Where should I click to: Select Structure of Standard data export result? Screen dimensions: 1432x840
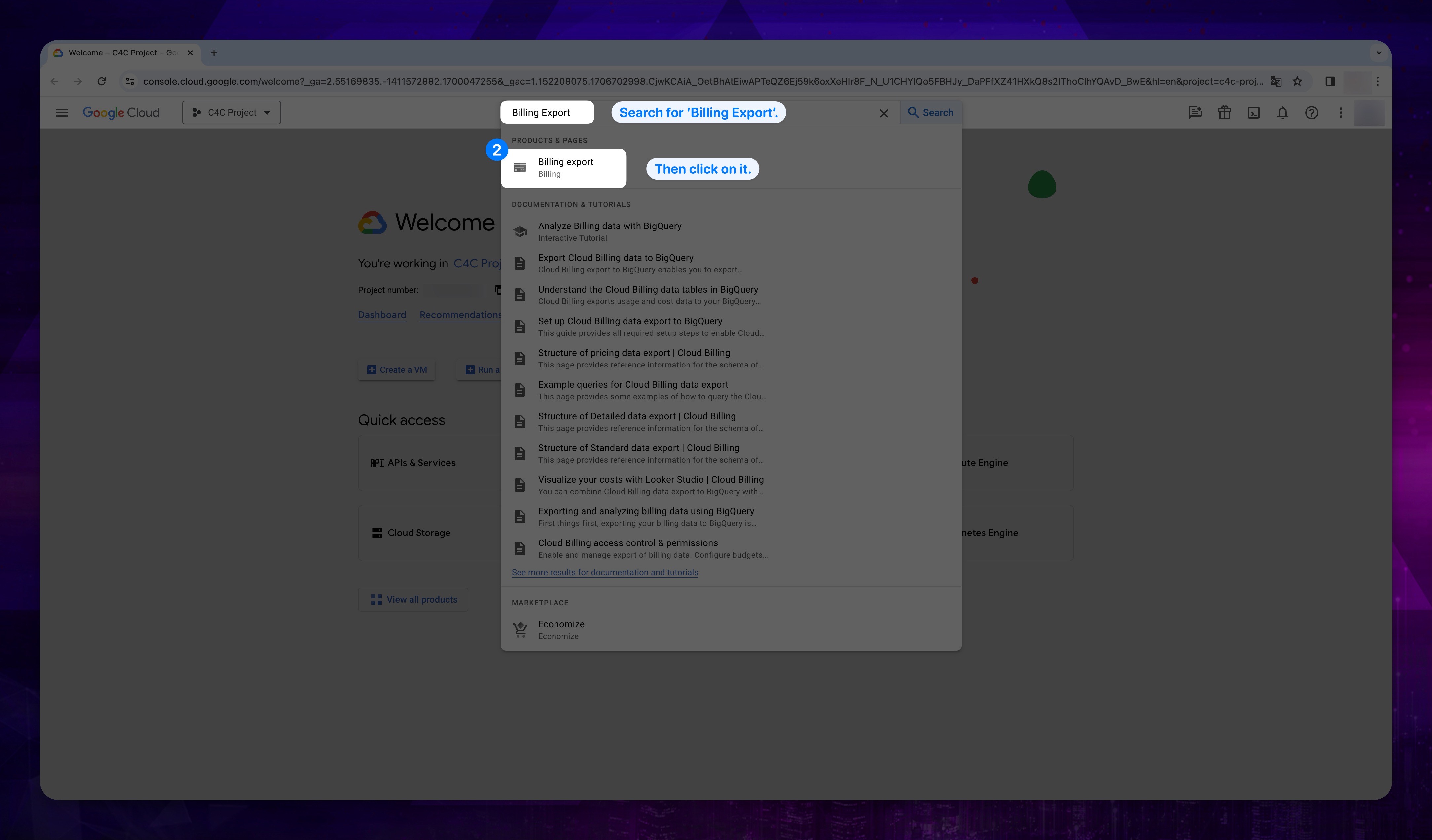coord(731,454)
